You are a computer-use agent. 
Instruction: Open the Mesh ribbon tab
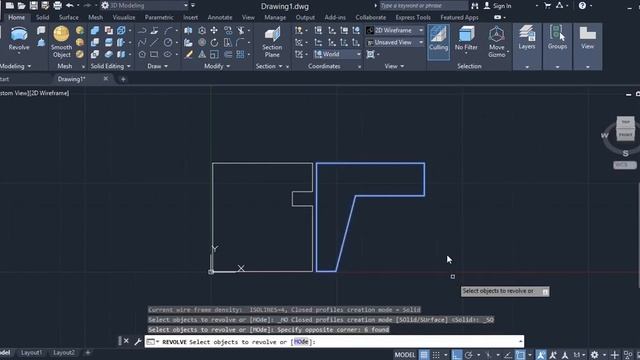click(x=96, y=18)
